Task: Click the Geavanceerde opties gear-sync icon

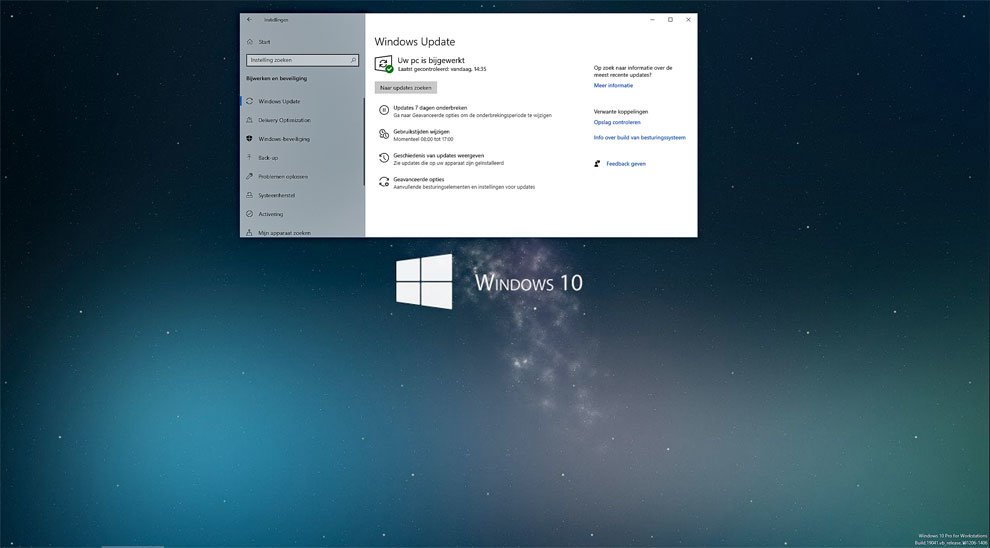Action: (x=383, y=182)
